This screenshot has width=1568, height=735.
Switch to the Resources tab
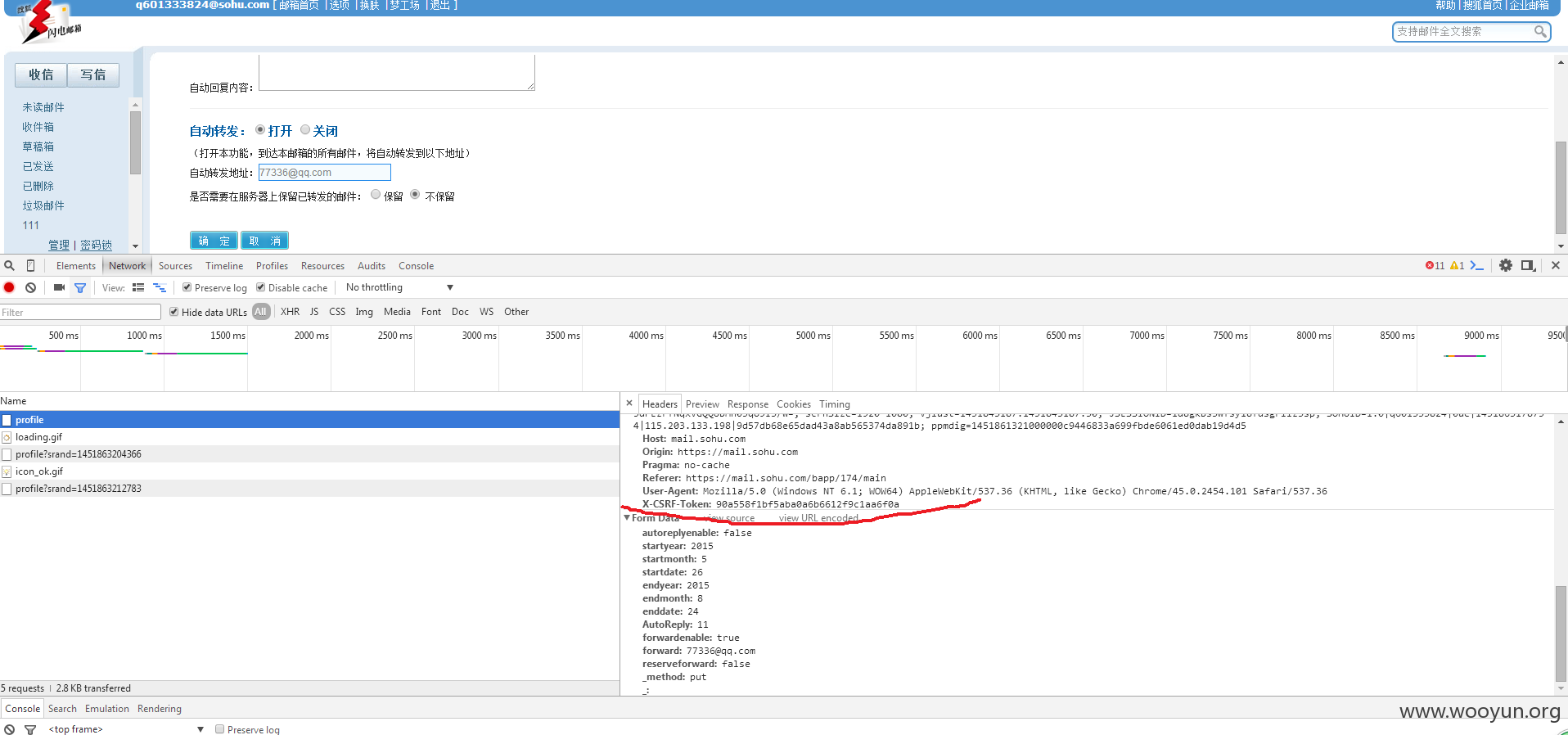322,266
